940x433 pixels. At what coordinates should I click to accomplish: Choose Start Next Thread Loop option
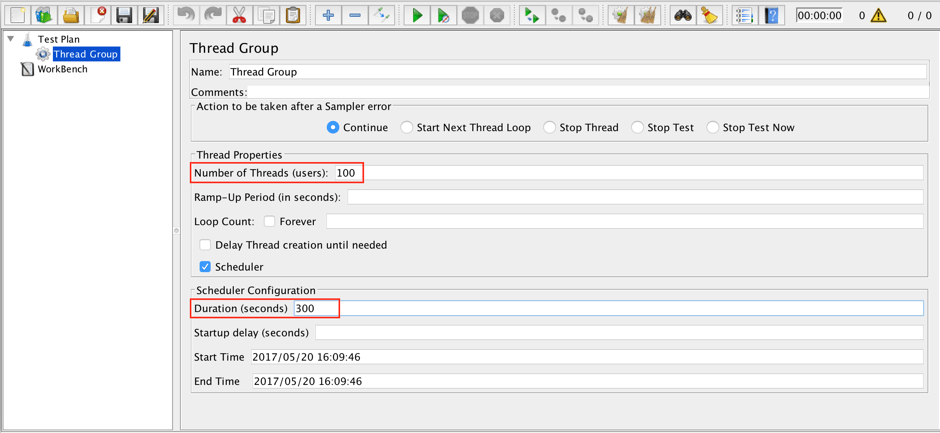coord(407,128)
